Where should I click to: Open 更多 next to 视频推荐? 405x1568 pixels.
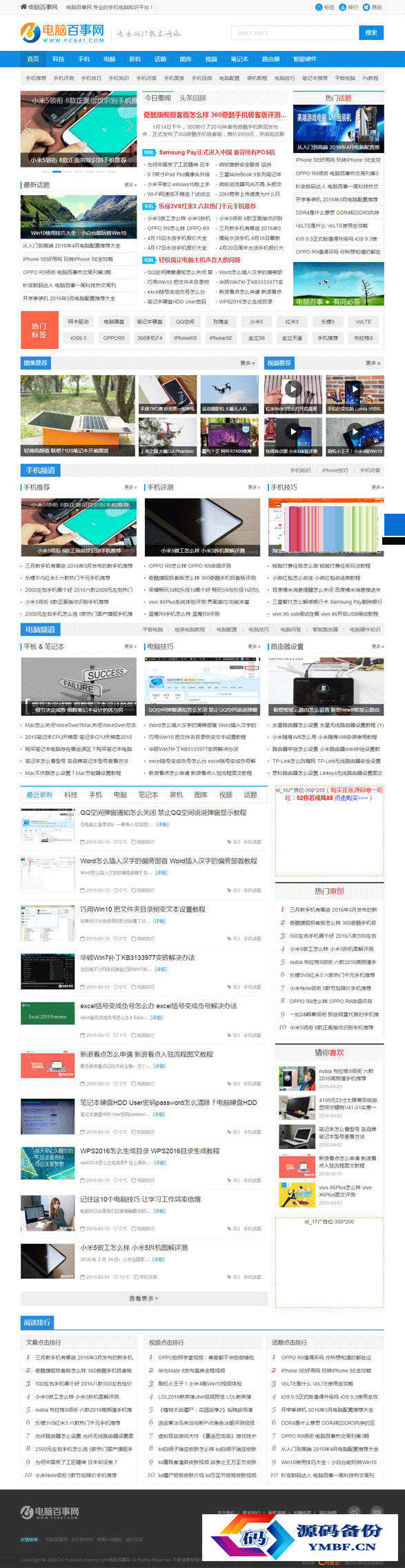(x=373, y=363)
